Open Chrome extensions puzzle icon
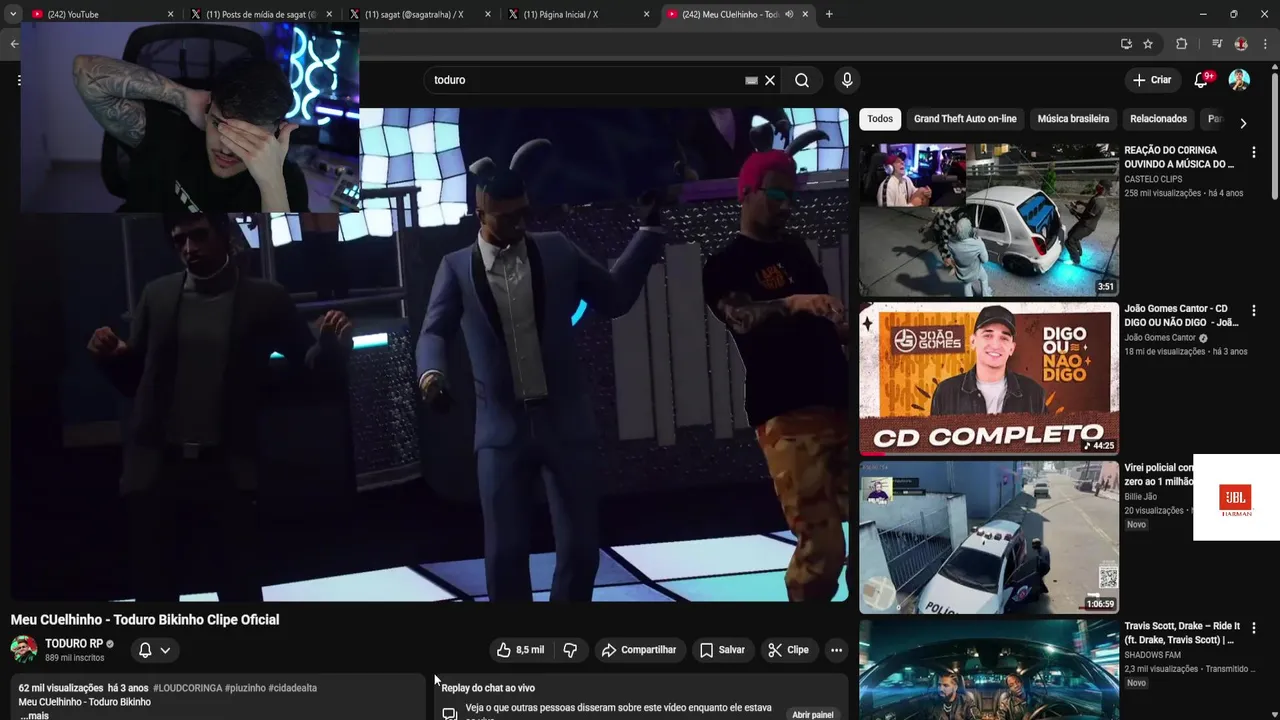1280x720 pixels. (1181, 44)
